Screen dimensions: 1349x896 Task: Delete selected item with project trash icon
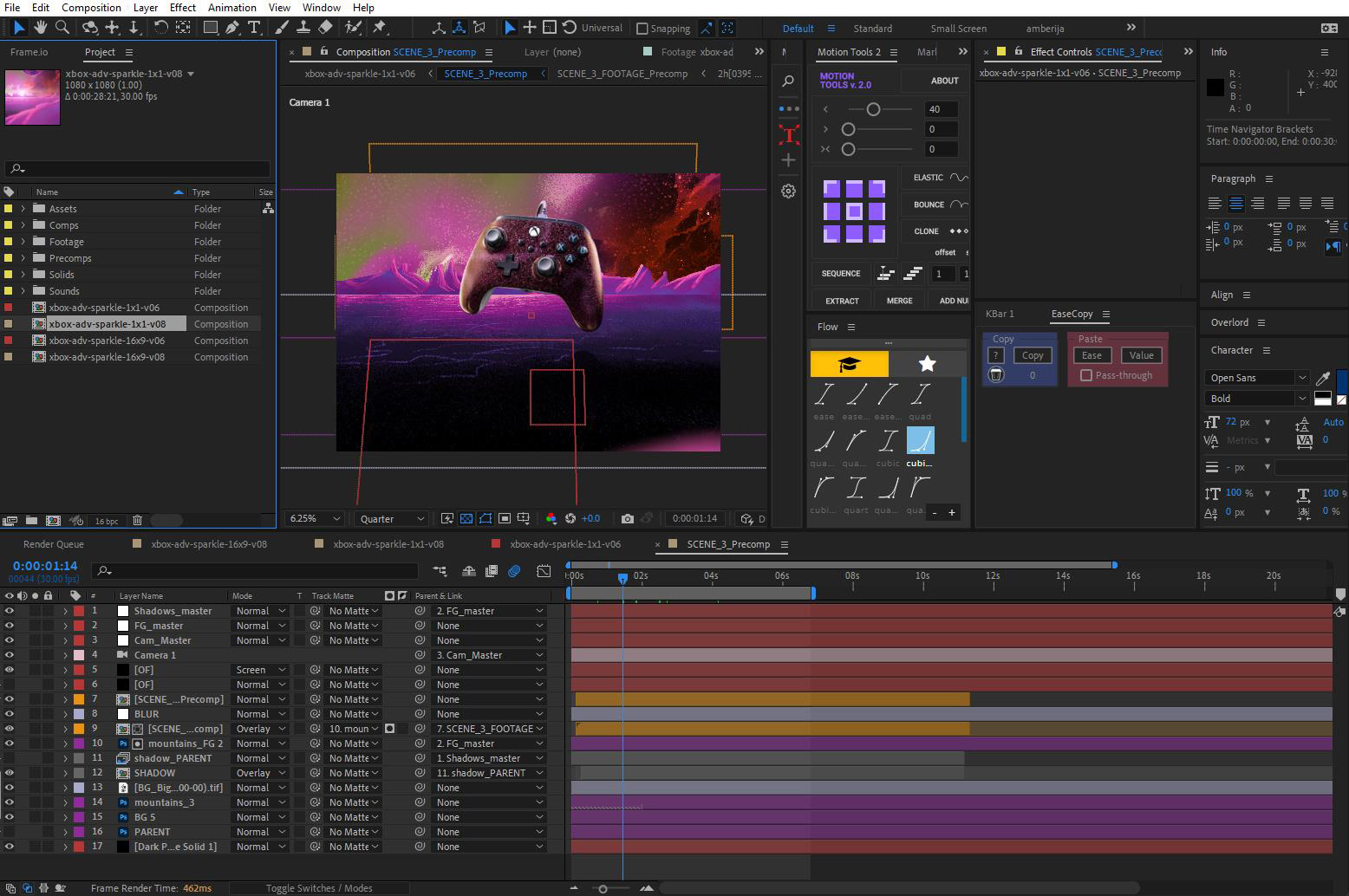(x=137, y=521)
